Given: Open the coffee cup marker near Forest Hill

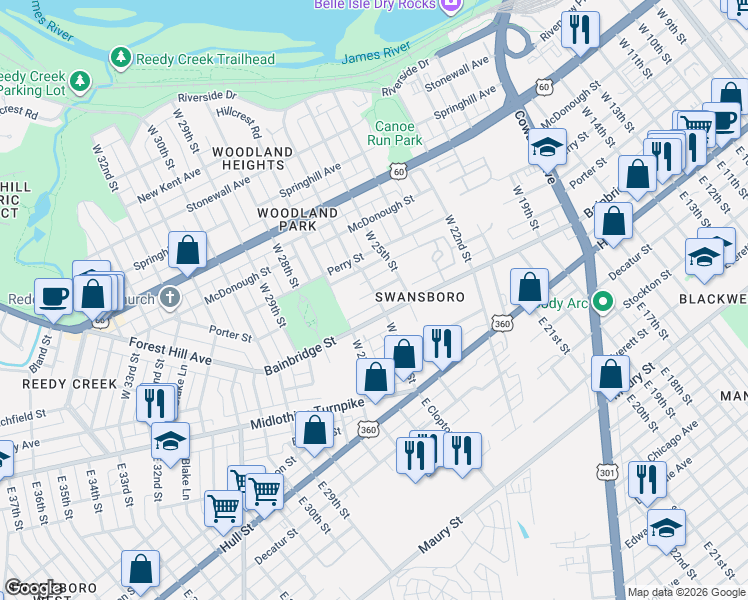Looking at the screenshot, I should pyautogui.click(x=53, y=298).
